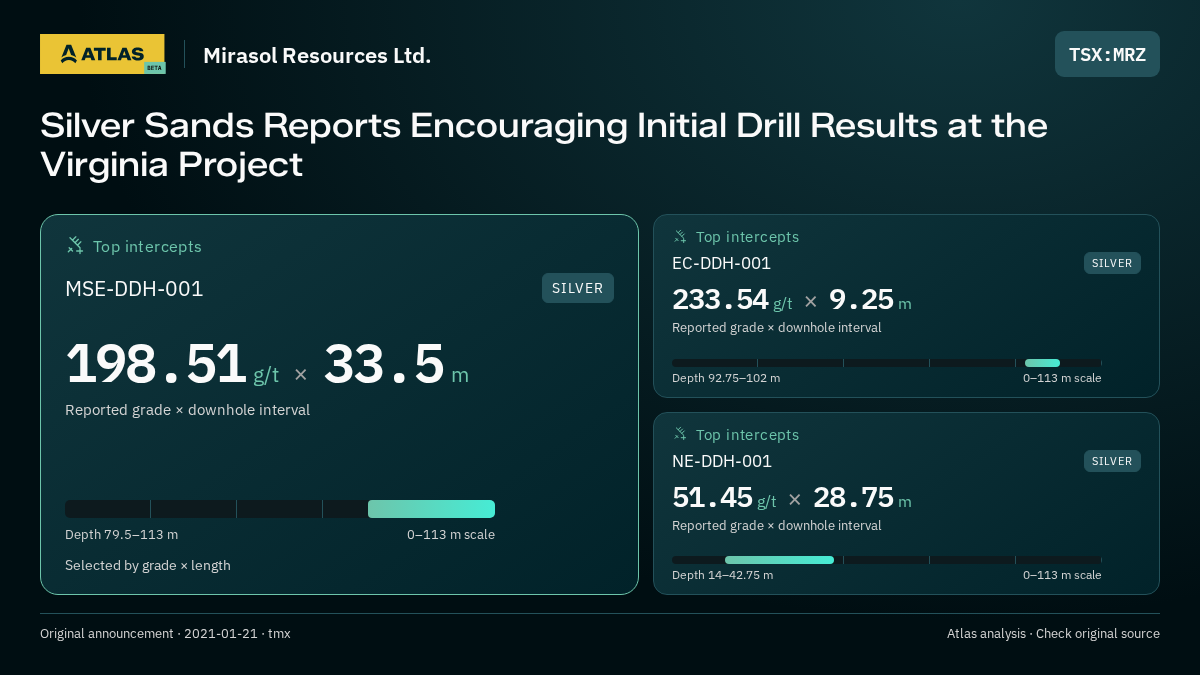Select the MSE-DDH-001 hole name
Image resolution: width=1200 pixels, height=675 pixels.
point(134,289)
